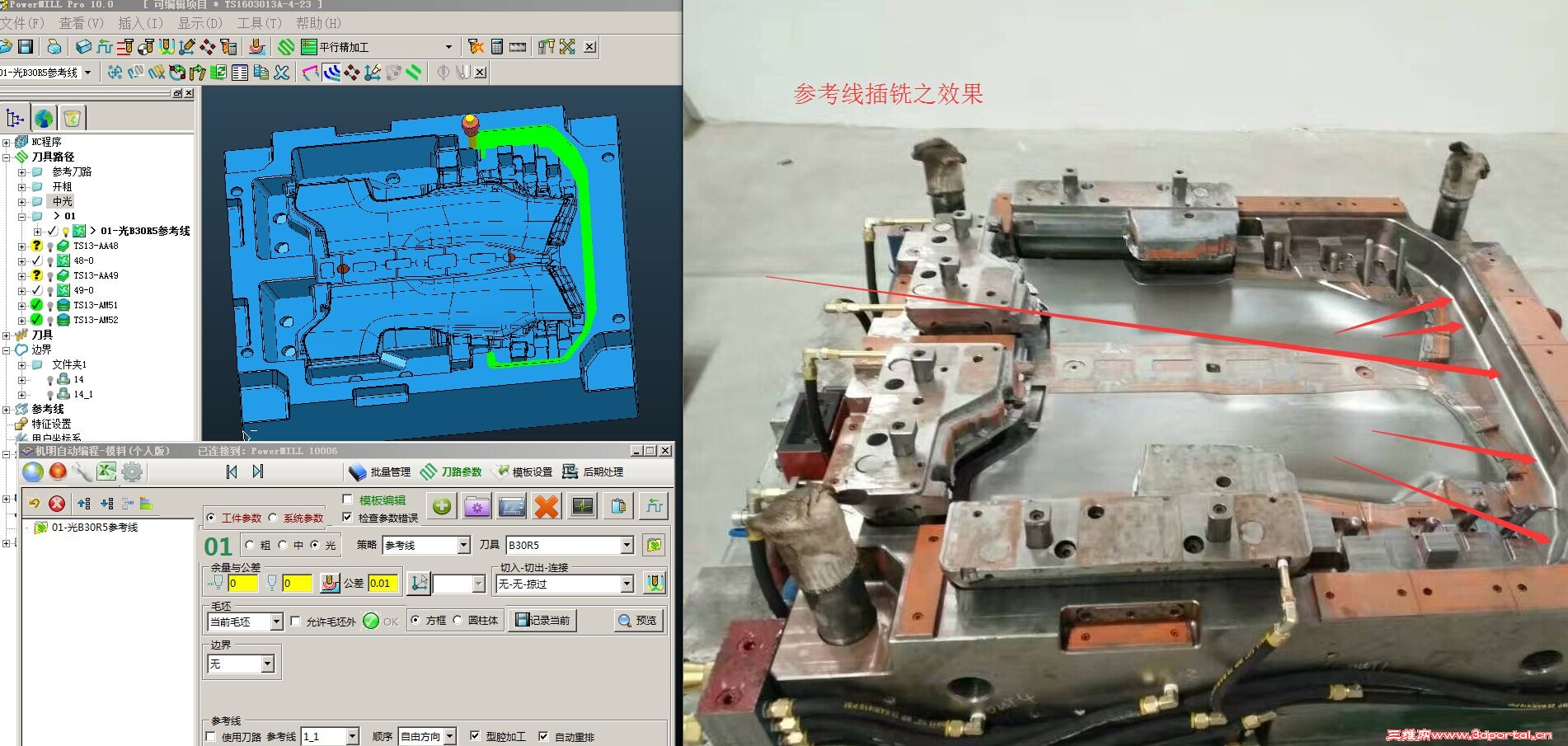Image resolution: width=1568 pixels, height=746 pixels.
Task: Switch to the 后期处理 tab
Action: coord(594,472)
